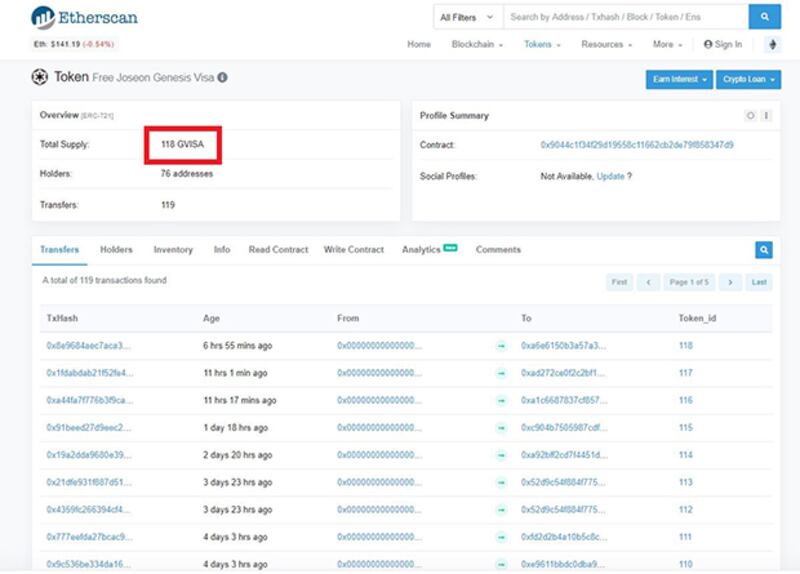Click the blue search magnifier button in header
Screen dimensions: 800x574
[764, 17]
